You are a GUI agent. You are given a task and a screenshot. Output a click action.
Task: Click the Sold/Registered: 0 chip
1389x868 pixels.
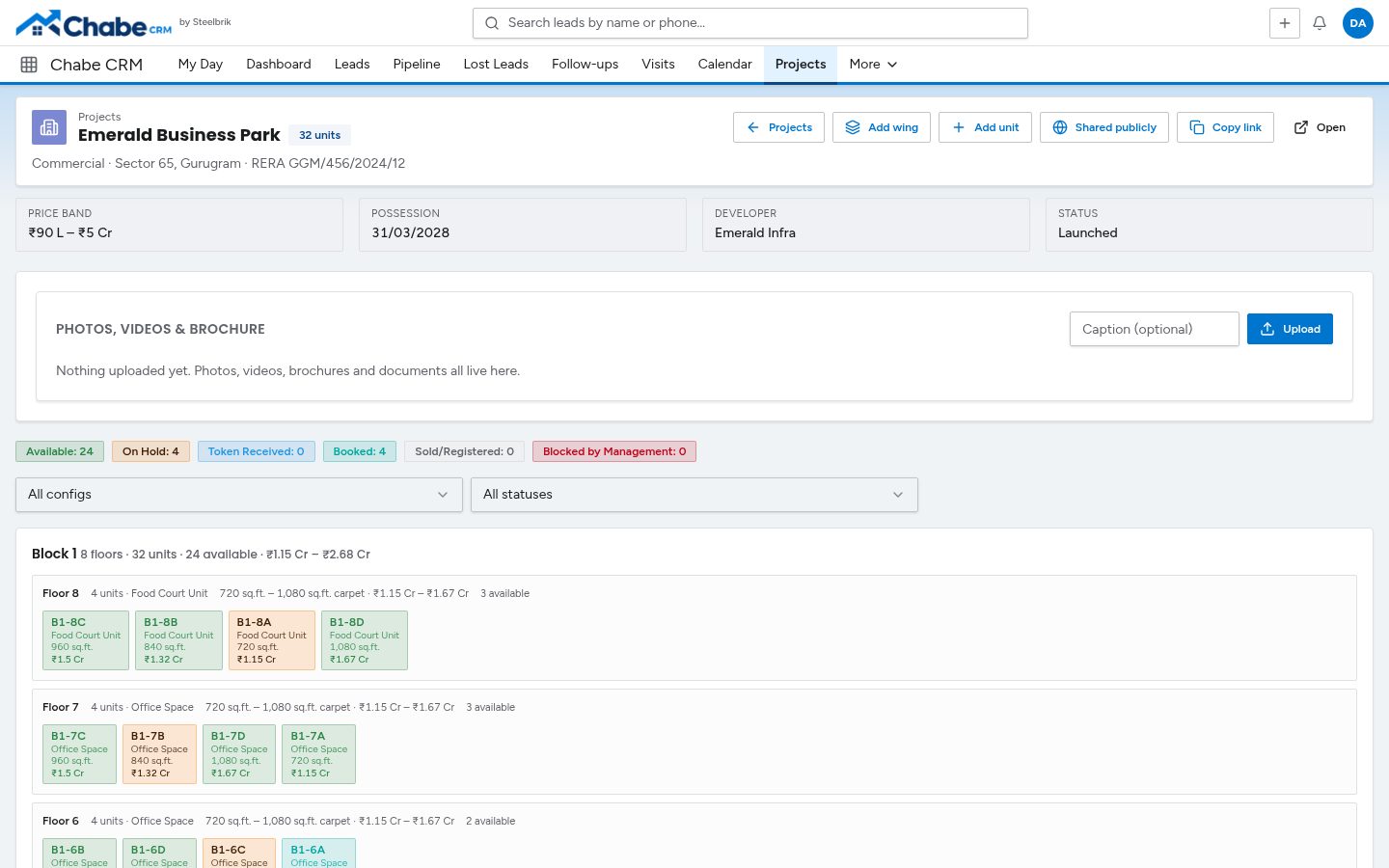pyautogui.click(x=465, y=451)
